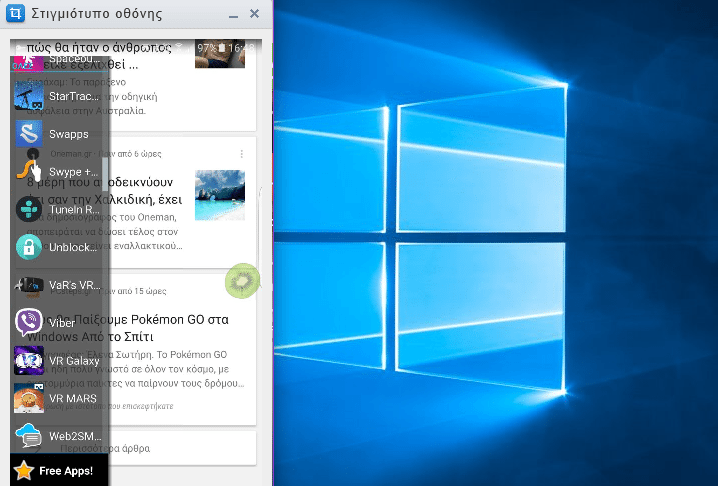Open three-dot menu on Oneman.gr card
Image resolution: width=718 pixels, height=486 pixels.
click(x=241, y=154)
